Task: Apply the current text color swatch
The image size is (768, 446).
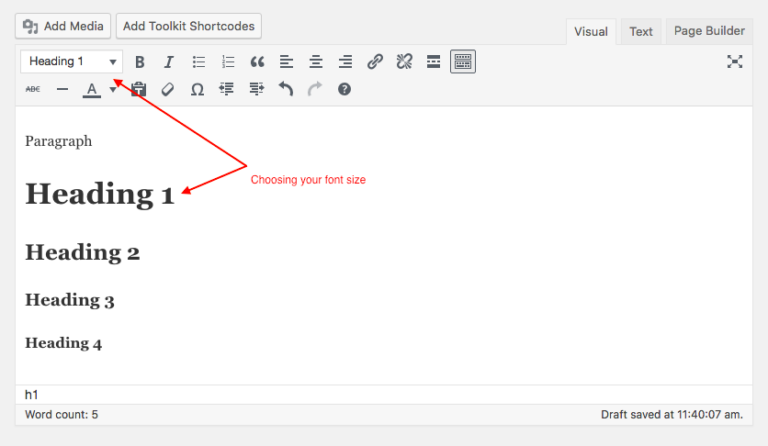Action: (92, 90)
